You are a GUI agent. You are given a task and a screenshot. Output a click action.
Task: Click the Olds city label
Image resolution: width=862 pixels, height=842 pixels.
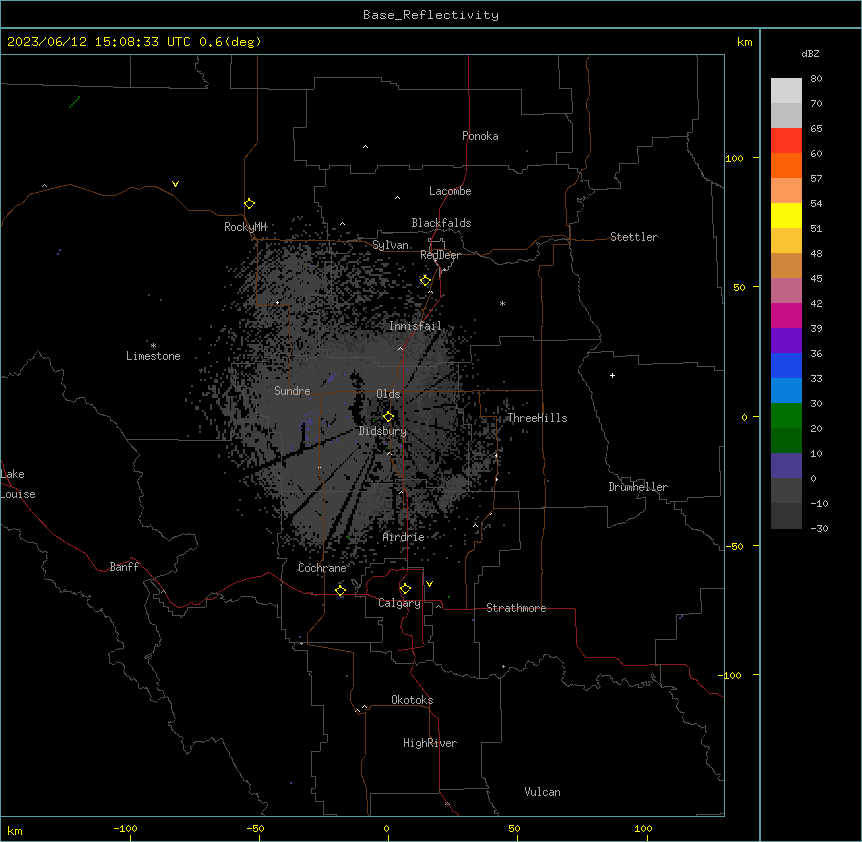click(x=388, y=394)
